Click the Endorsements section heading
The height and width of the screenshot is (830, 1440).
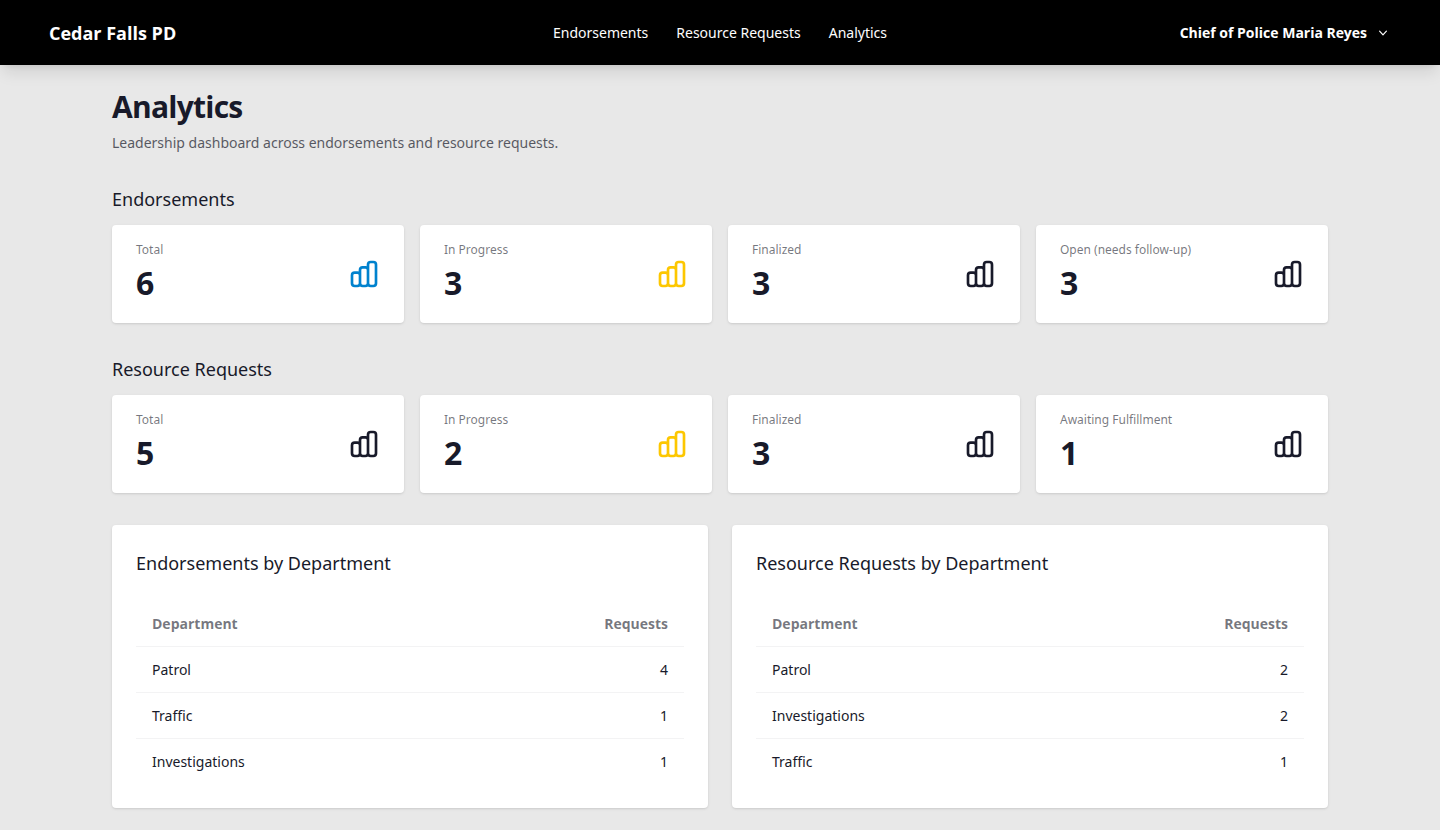click(x=173, y=200)
